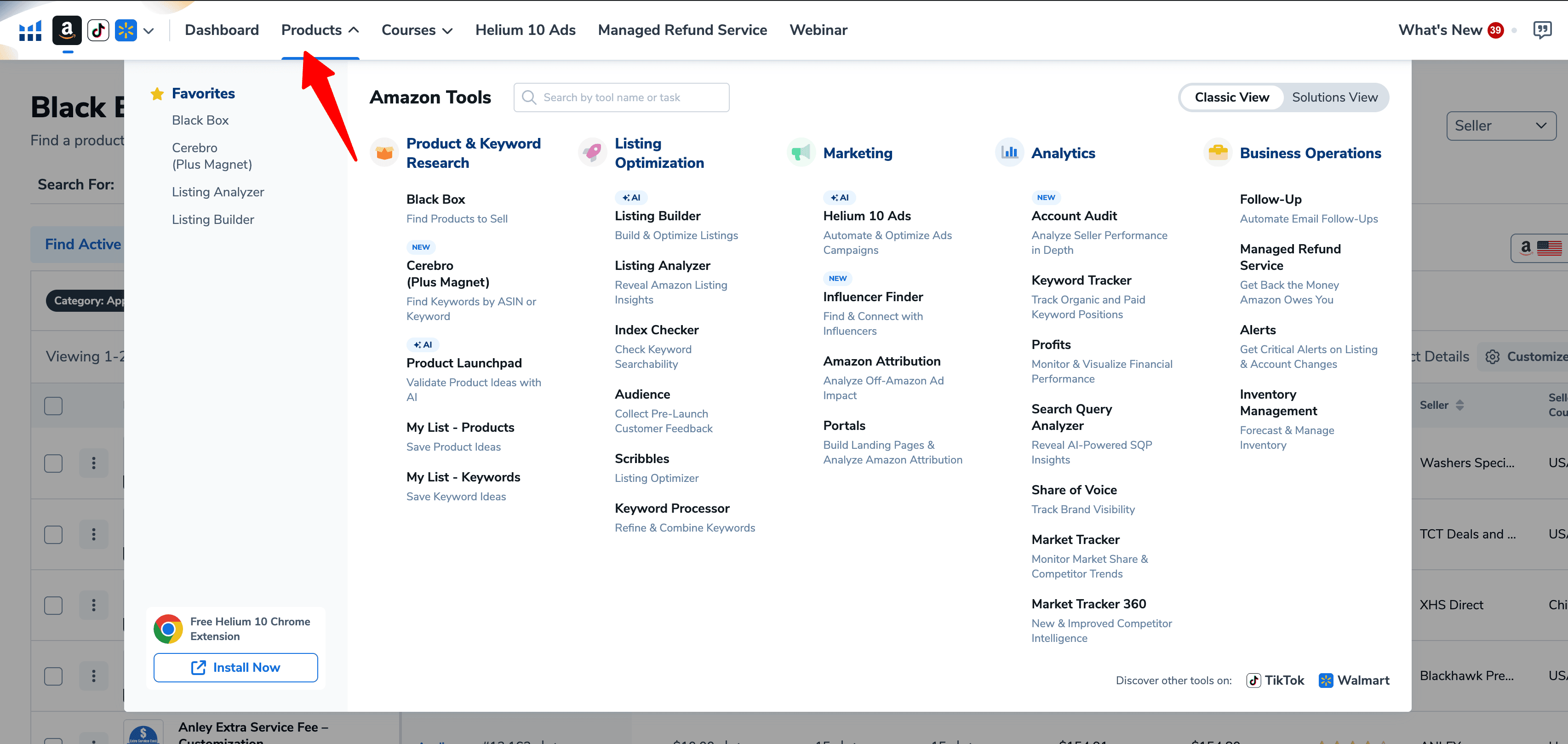The image size is (1568, 744).
Task: Expand the Courses dropdown
Action: (417, 30)
